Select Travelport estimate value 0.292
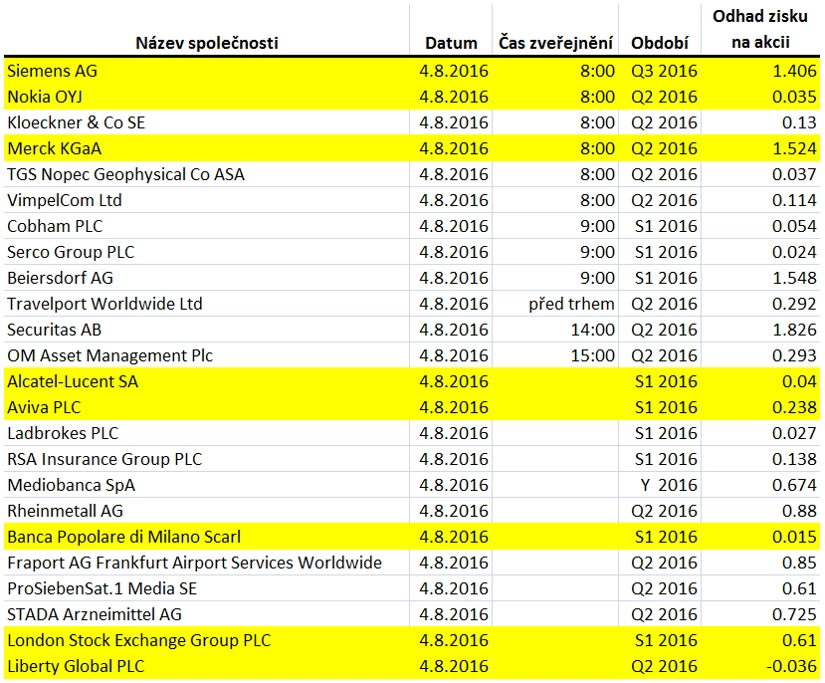The image size is (825, 683). (x=794, y=304)
